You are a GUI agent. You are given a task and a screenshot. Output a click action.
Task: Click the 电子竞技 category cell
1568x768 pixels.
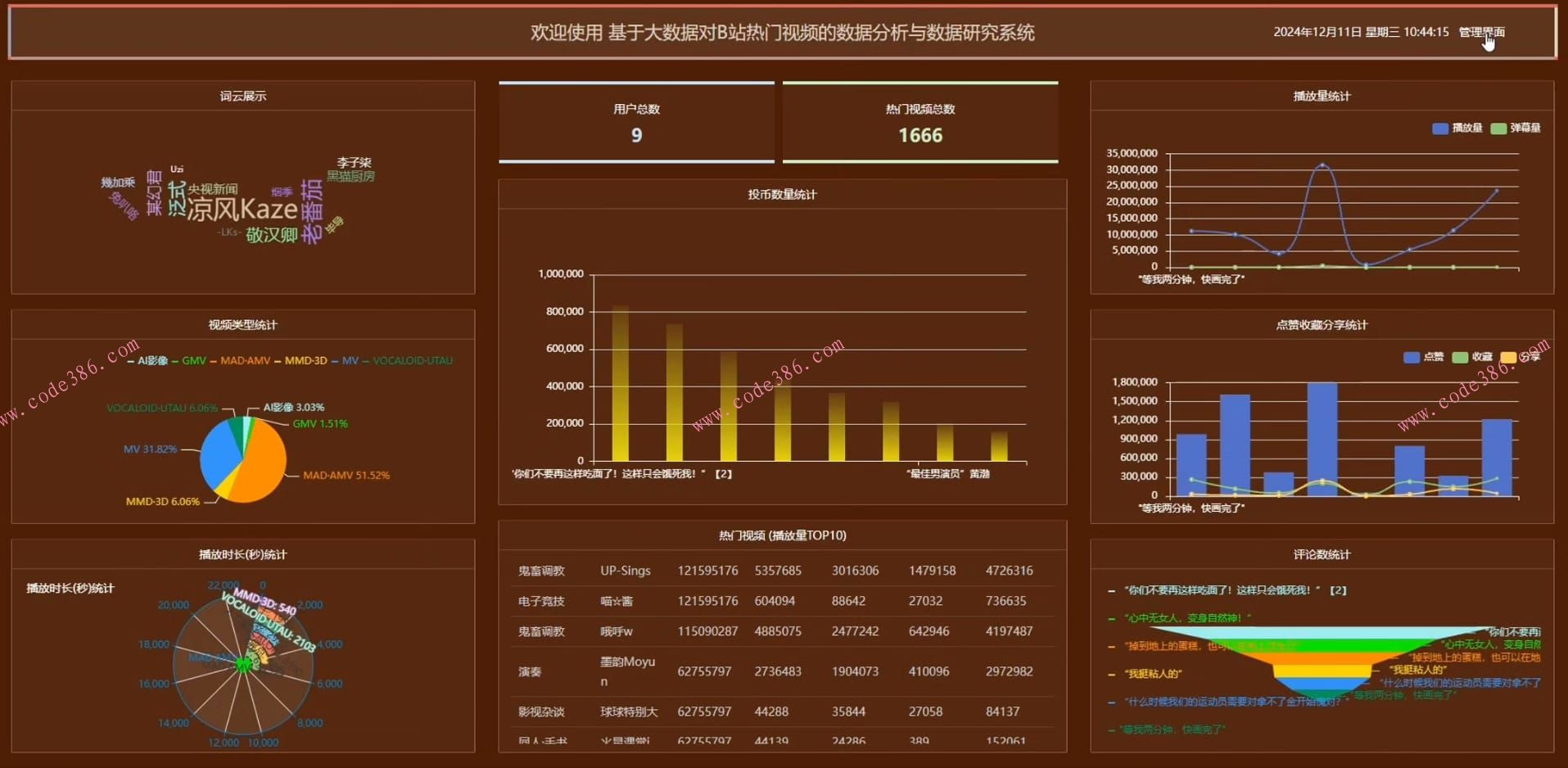click(x=541, y=601)
